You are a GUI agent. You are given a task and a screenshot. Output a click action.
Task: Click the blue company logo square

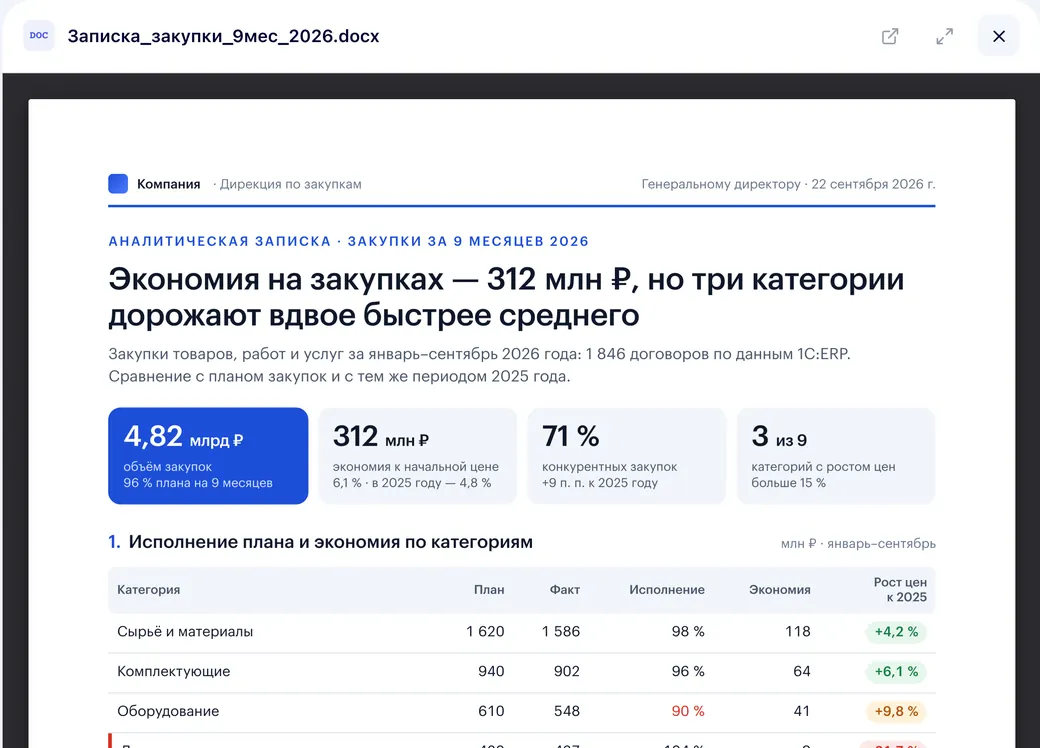pyautogui.click(x=118, y=184)
